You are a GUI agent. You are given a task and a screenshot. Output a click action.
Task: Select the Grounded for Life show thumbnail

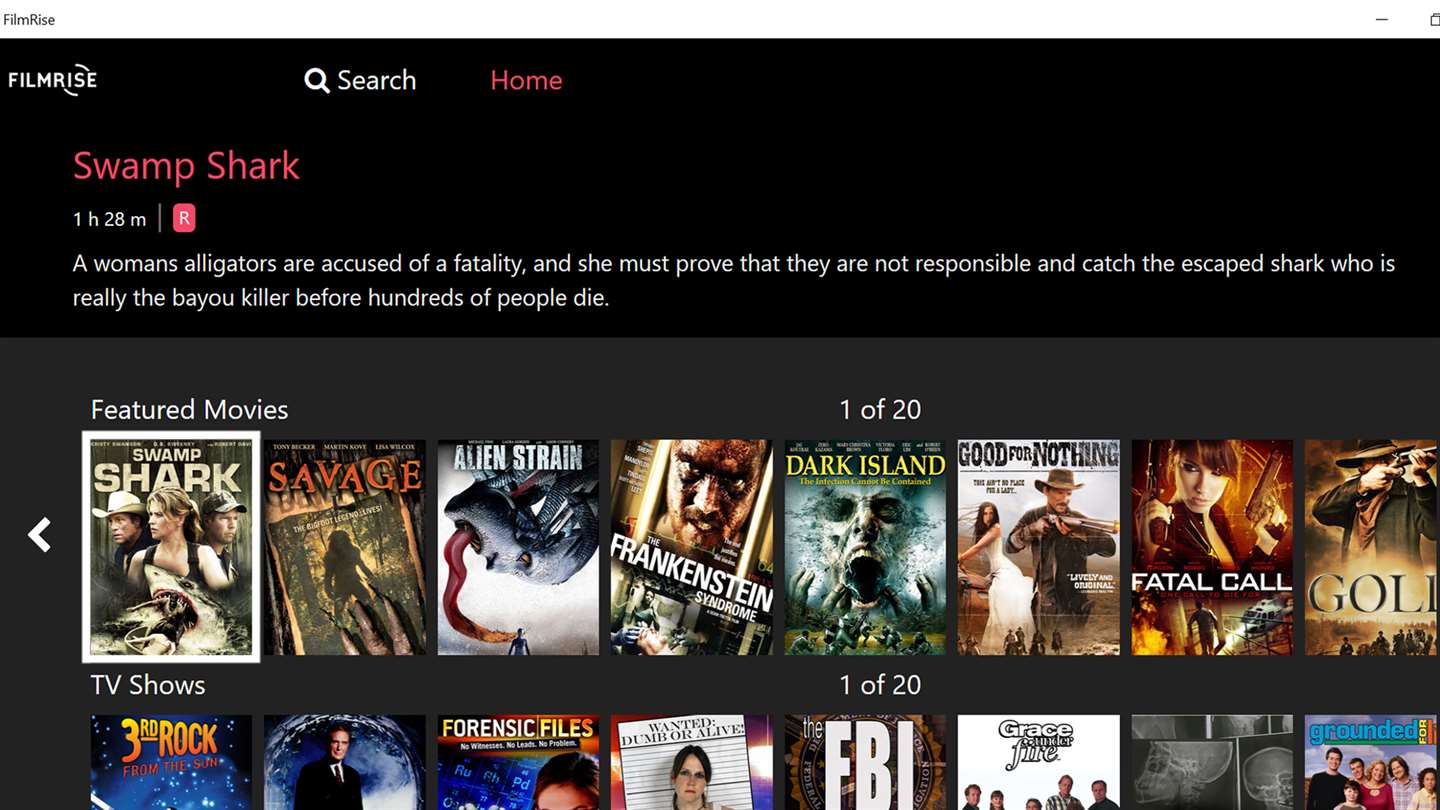(1372, 762)
